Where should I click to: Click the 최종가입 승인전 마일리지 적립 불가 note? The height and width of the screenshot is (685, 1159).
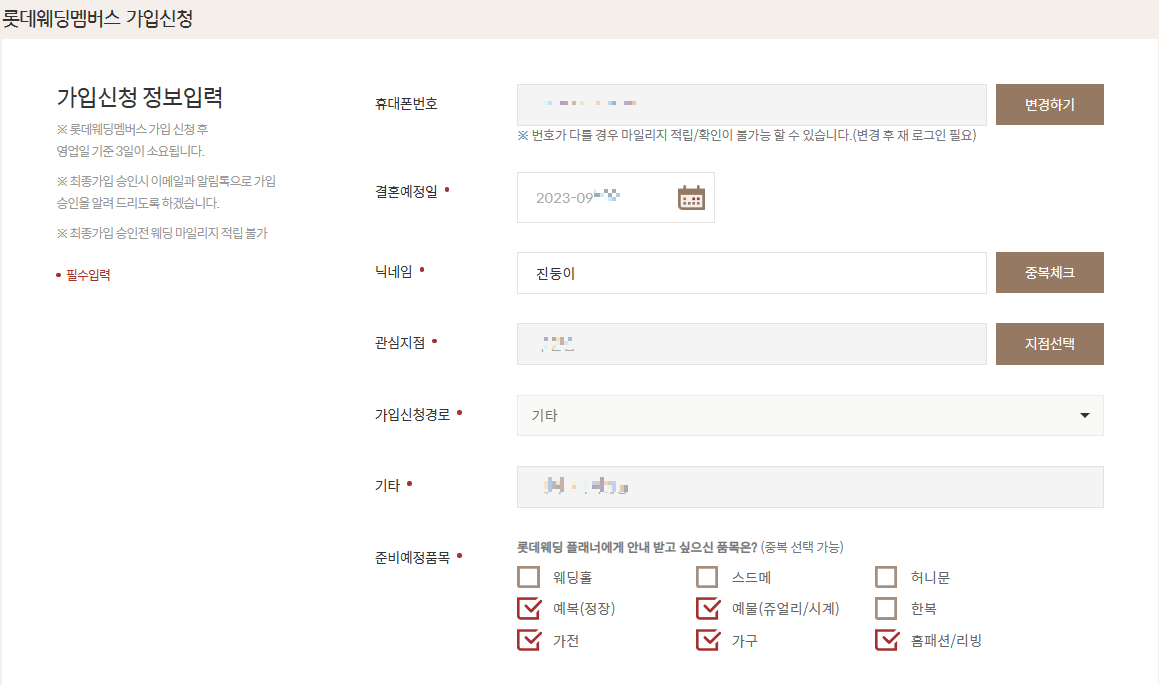click(162, 233)
